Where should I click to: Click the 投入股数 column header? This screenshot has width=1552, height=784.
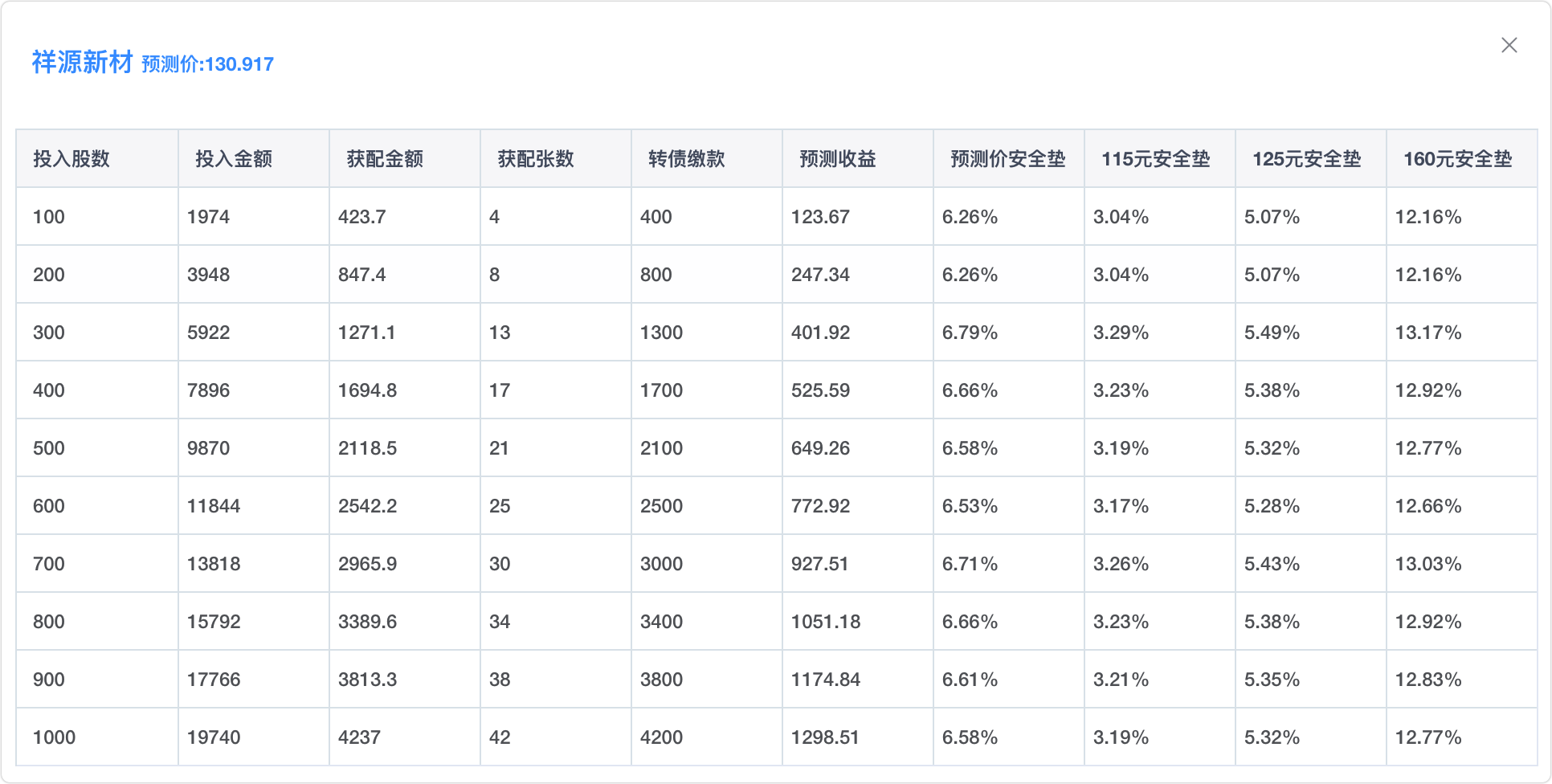tap(71, 159)
